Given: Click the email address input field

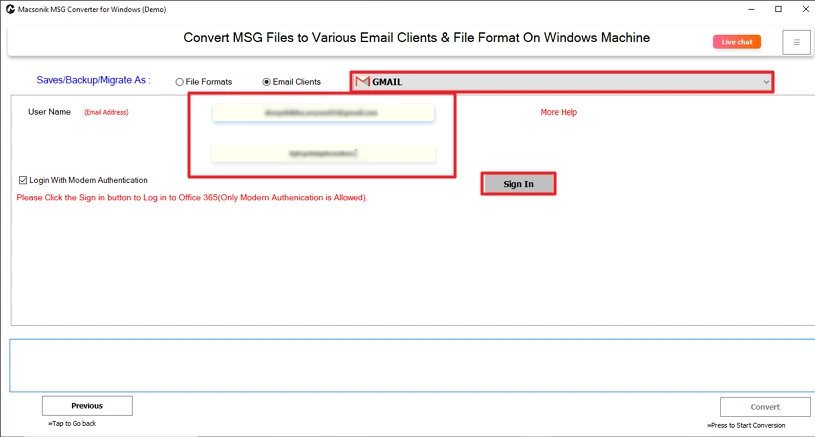Looking at the screenshot, I should click(x=323, y=114).
